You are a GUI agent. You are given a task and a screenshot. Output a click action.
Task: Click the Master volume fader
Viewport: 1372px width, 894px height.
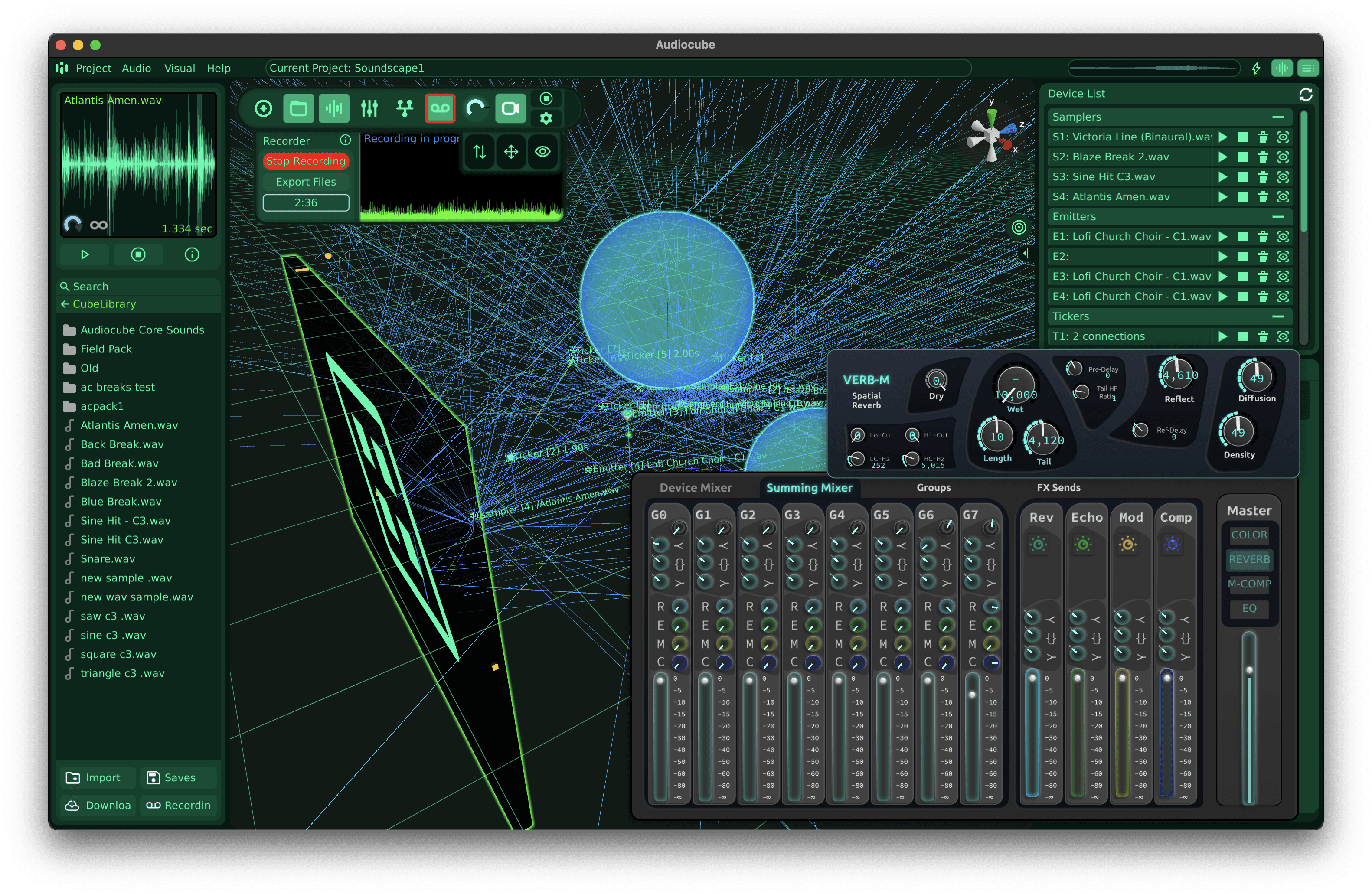pos(1249,670)
